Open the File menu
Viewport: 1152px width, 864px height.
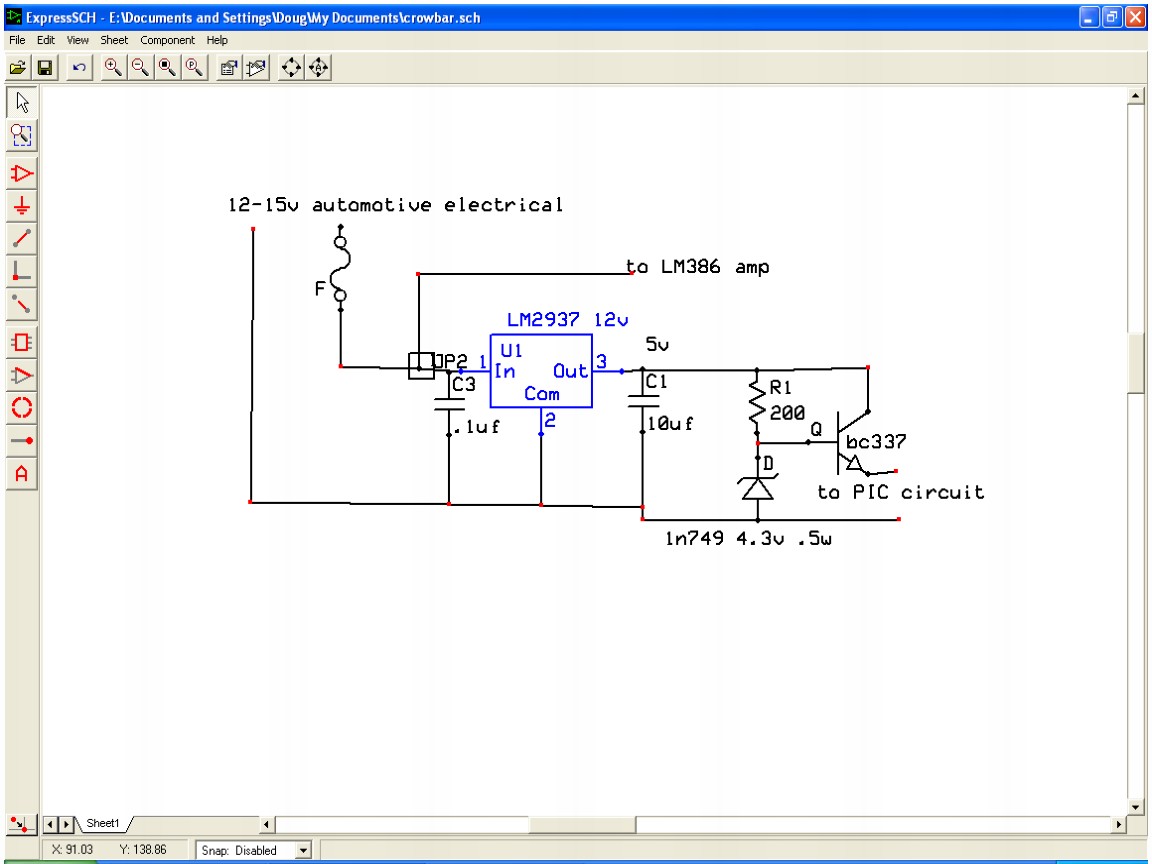tap(17, 40)
